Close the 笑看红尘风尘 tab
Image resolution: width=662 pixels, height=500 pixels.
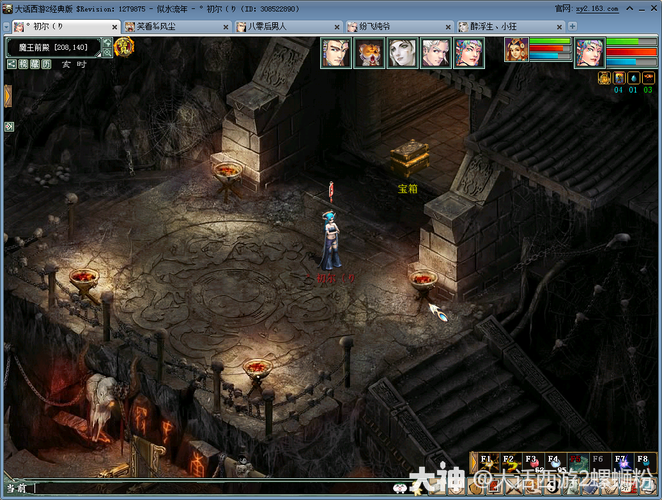[x=226, y=27]
